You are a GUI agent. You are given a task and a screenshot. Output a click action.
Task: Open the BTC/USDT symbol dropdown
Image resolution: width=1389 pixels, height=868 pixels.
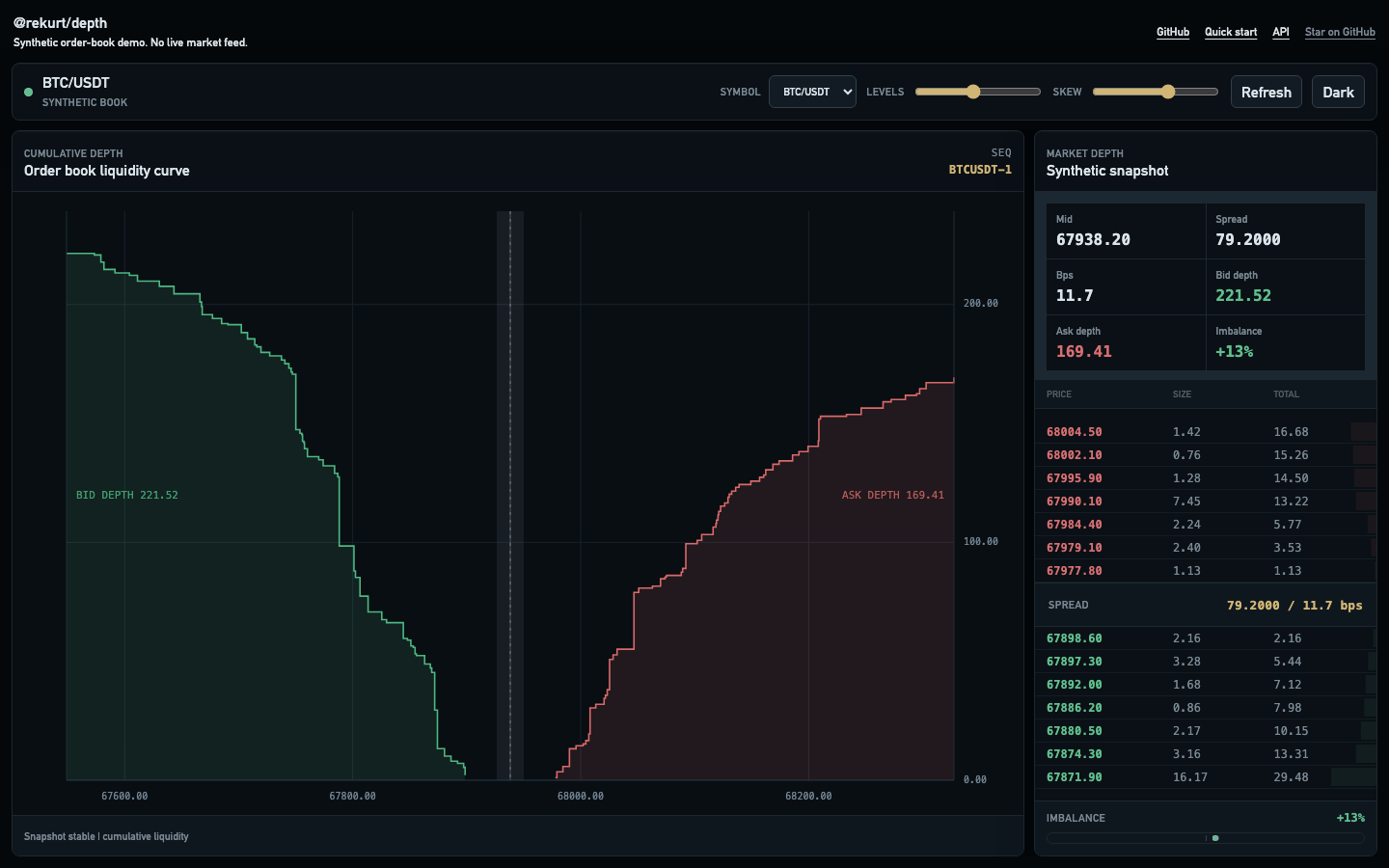(x=812, y=92)
